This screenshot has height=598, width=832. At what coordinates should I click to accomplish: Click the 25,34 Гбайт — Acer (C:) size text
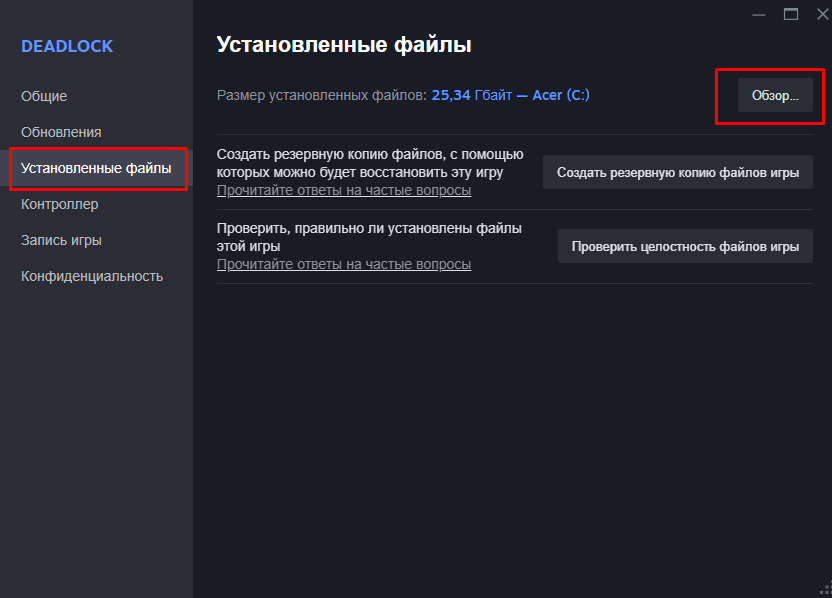pos(510,96)
